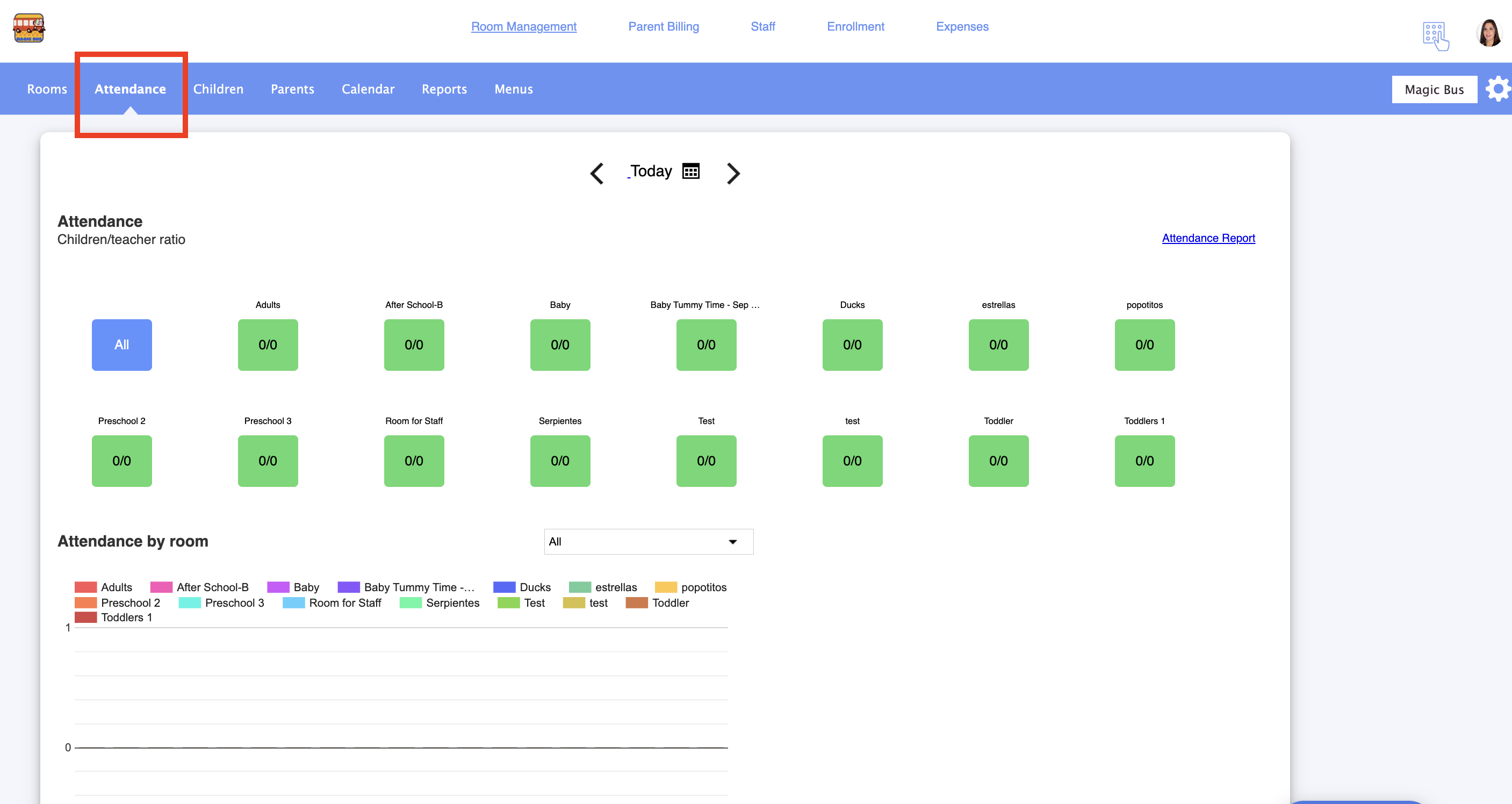The height and width of the screenshot is (804, 1512).
Task: Go to Parent Billing section
Action: click(663, 26)
